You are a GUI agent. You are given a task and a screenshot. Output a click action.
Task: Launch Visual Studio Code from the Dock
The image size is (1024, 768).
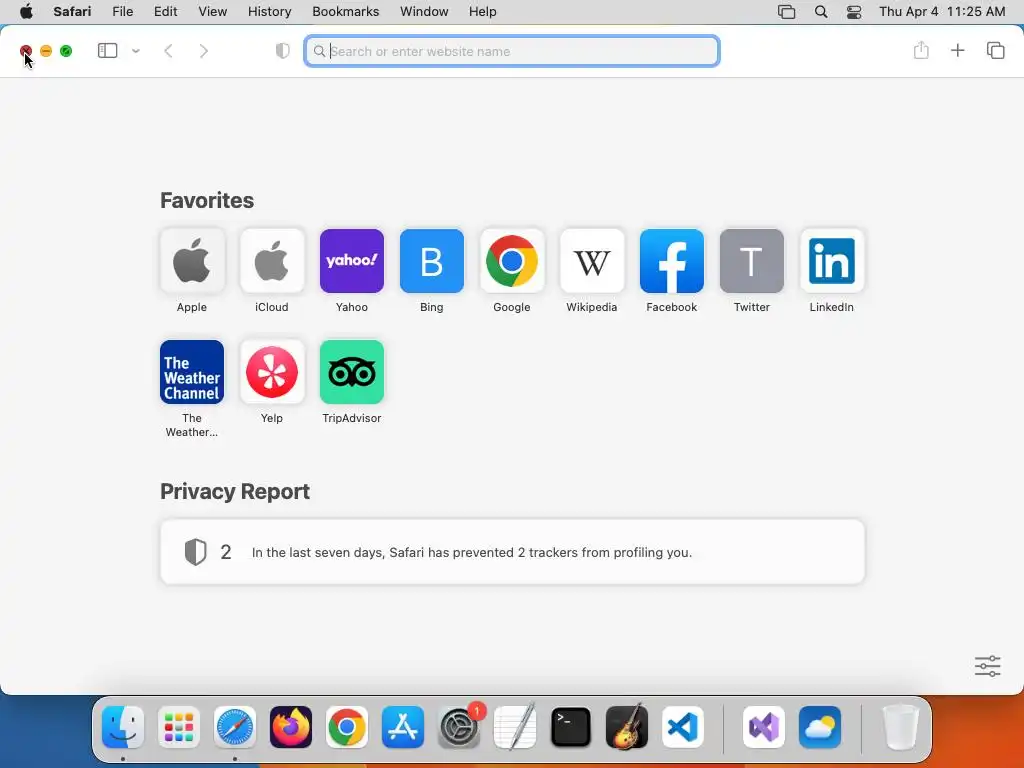(x=682, y=726)
